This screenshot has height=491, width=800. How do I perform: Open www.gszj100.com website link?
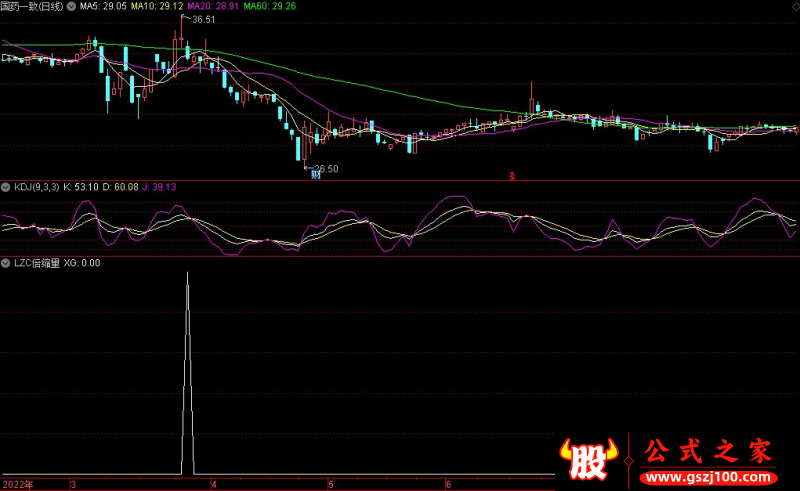712,471
